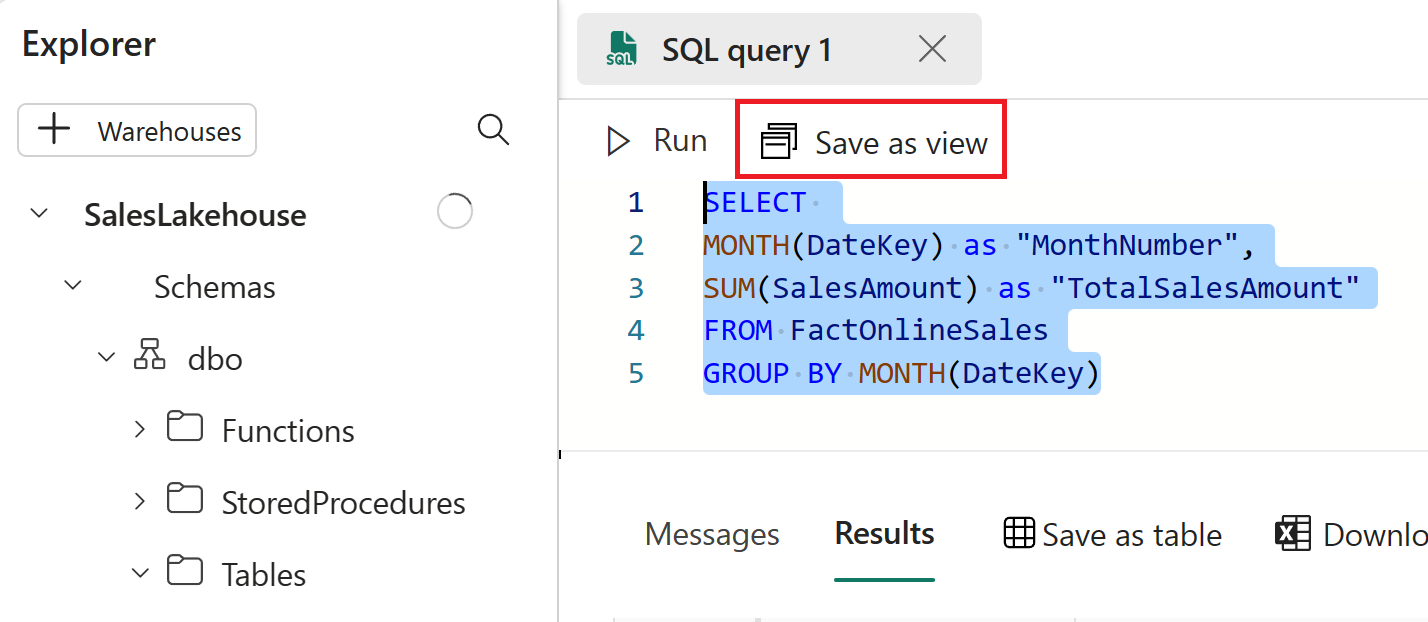Select the SalesLakehouse tree item

pos(196,215)
